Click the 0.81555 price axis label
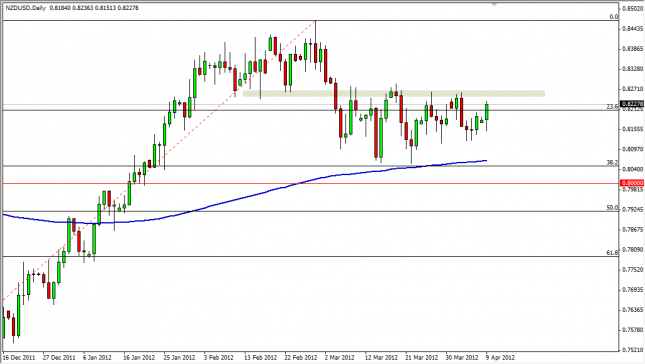 tap(633, 129)
